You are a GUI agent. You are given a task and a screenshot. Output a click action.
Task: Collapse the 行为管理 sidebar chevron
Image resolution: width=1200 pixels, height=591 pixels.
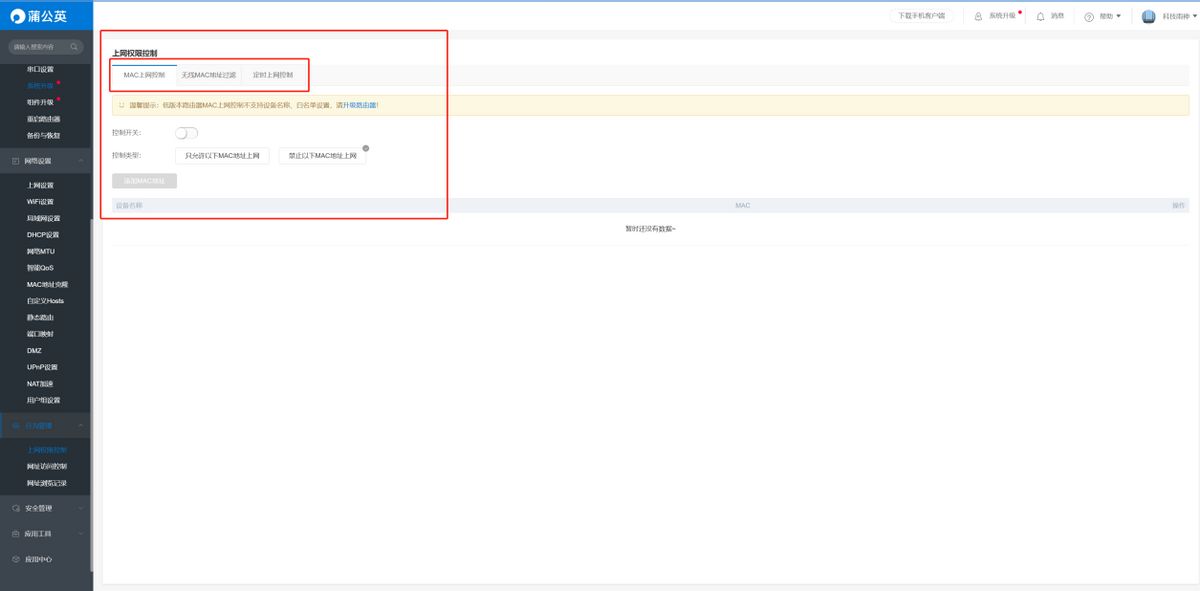tap(80, 427)
